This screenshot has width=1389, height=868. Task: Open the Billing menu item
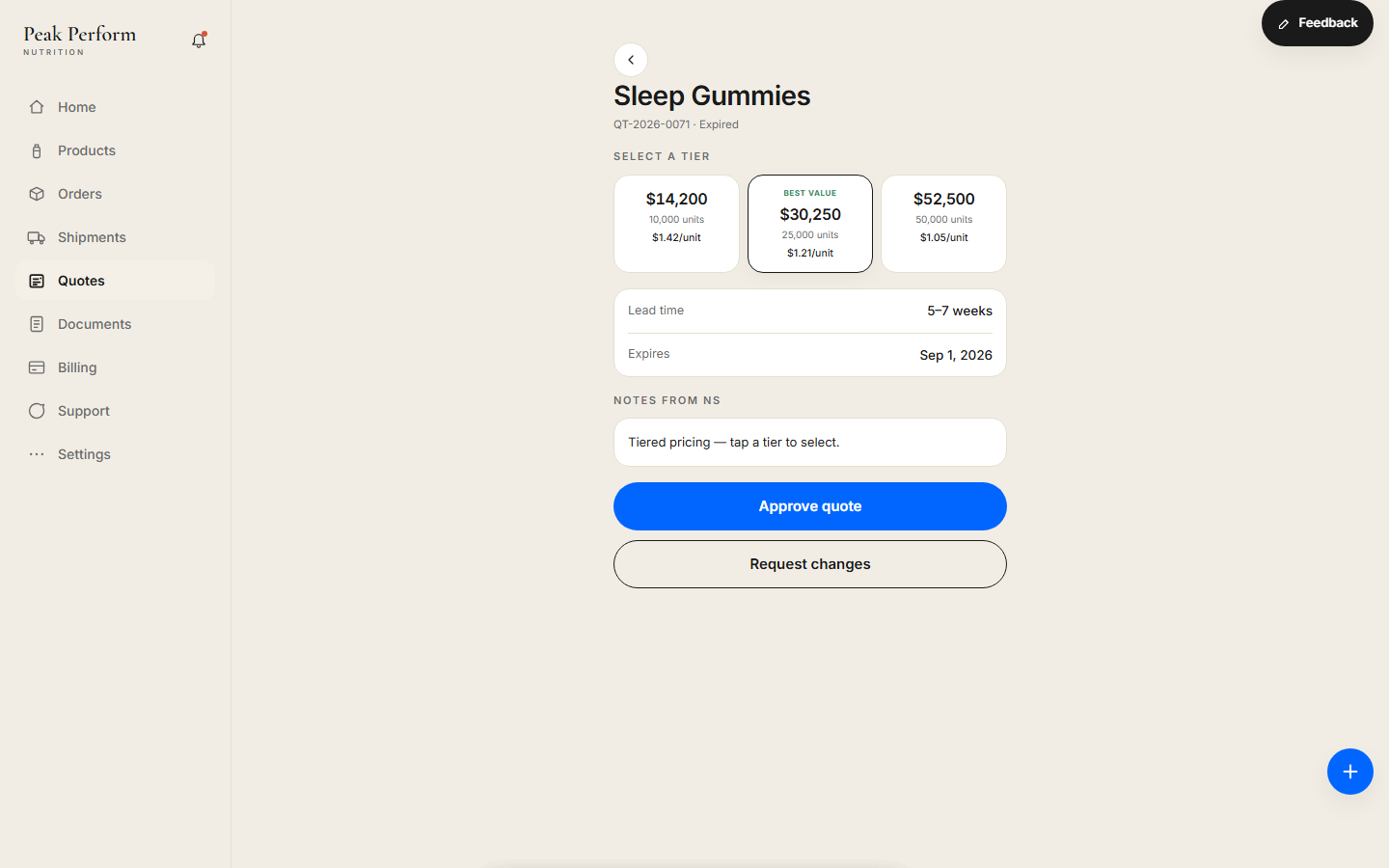point(115,367)
